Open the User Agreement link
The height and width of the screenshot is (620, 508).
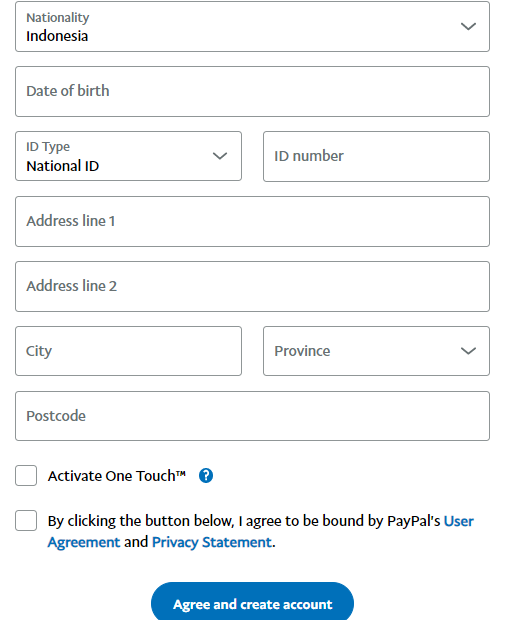point(261,531)
